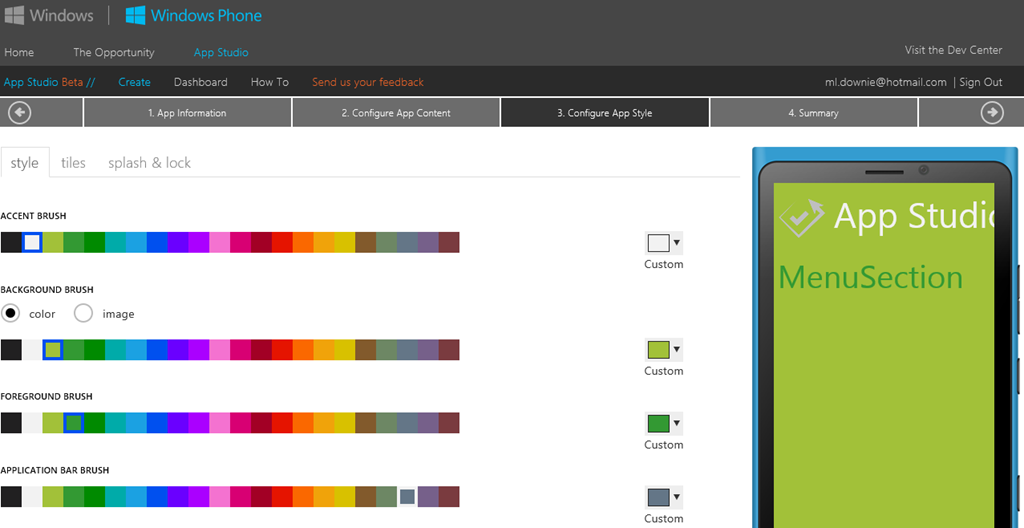Pick white swatch in Accent Brush row
The image size is (1024, 528).
click(x=32, y=242)
